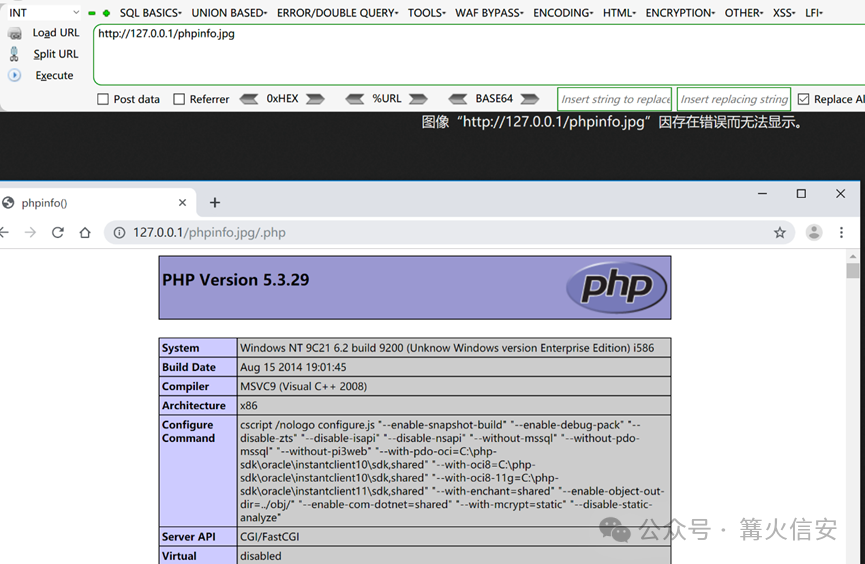
Task: Click the site information icon in address bar
Action: click(119, 232)
